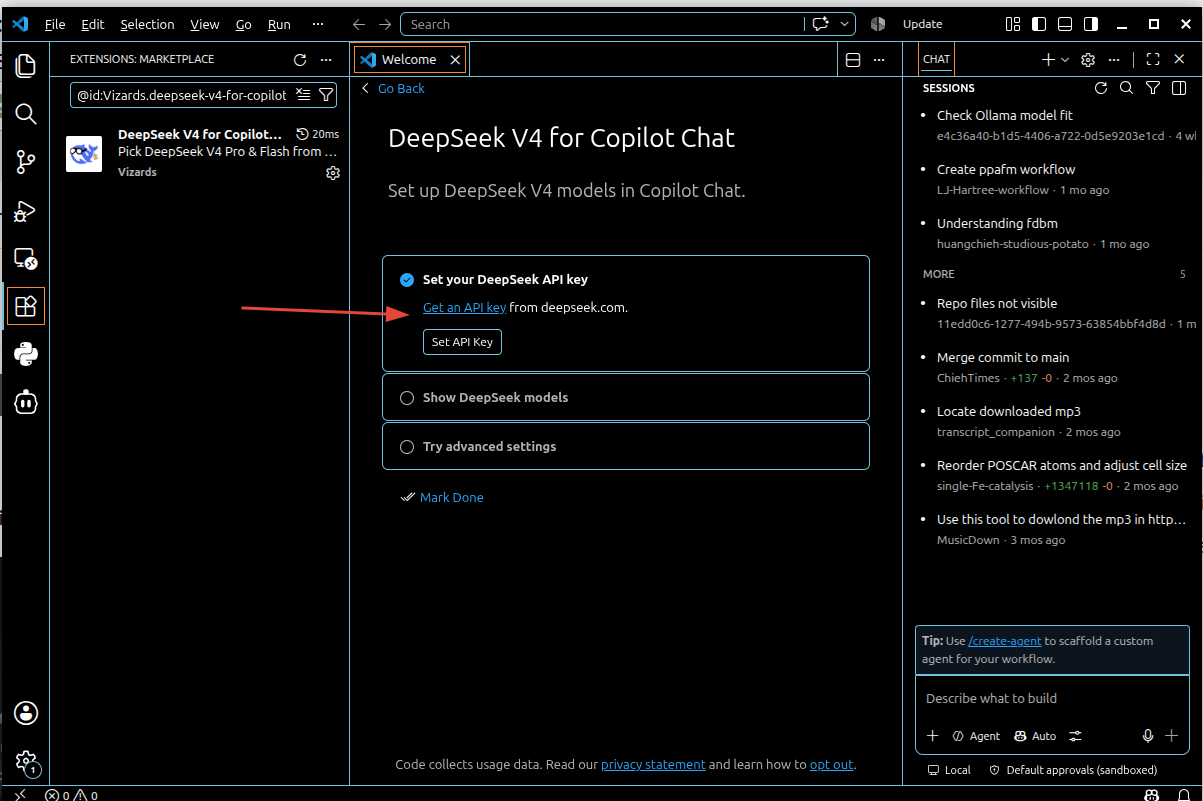Open the Remote Explorer view
The width and height of the screenshot is (1203, 801).
[x=26, y=258]
